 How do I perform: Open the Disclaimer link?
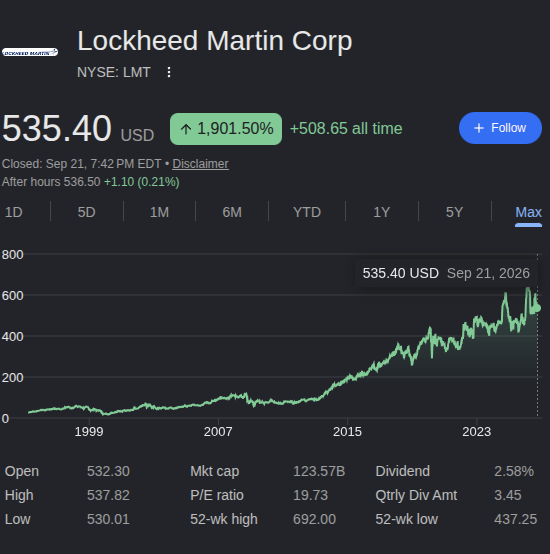click(x=200, y=164)
